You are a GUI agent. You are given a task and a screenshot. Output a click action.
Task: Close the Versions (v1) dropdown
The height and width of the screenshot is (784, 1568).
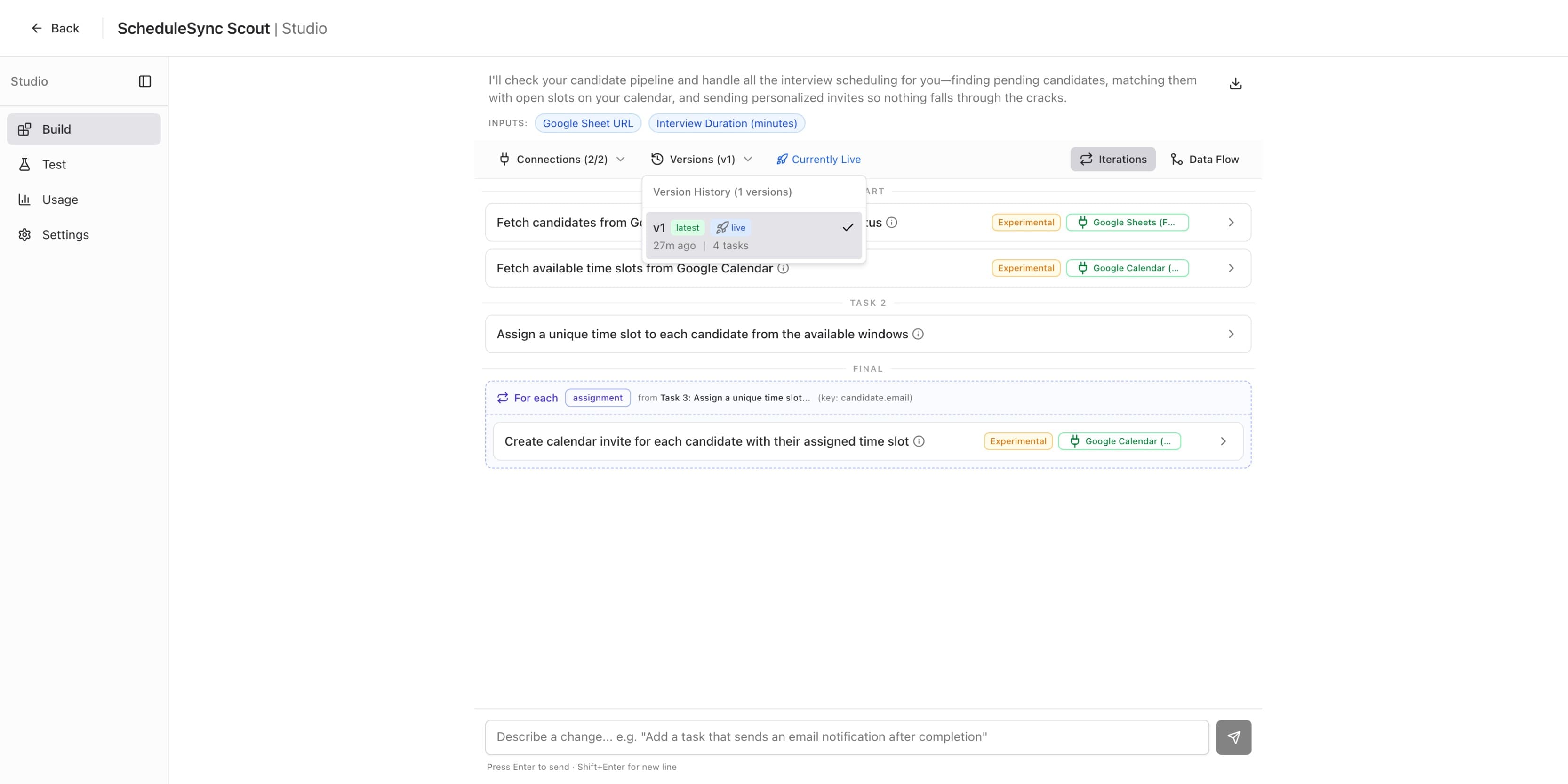(701, 160)
